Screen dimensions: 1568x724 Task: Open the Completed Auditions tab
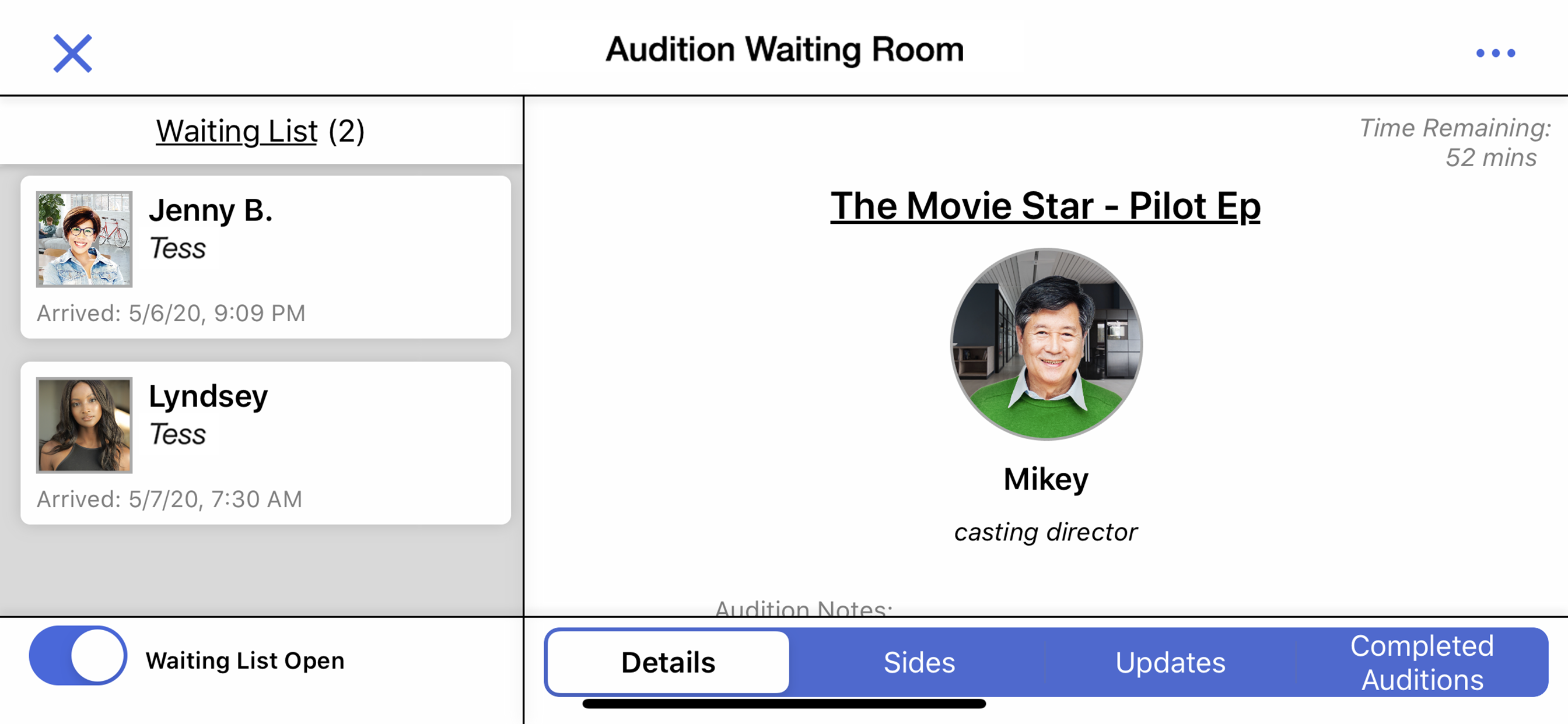point(1422,662)
